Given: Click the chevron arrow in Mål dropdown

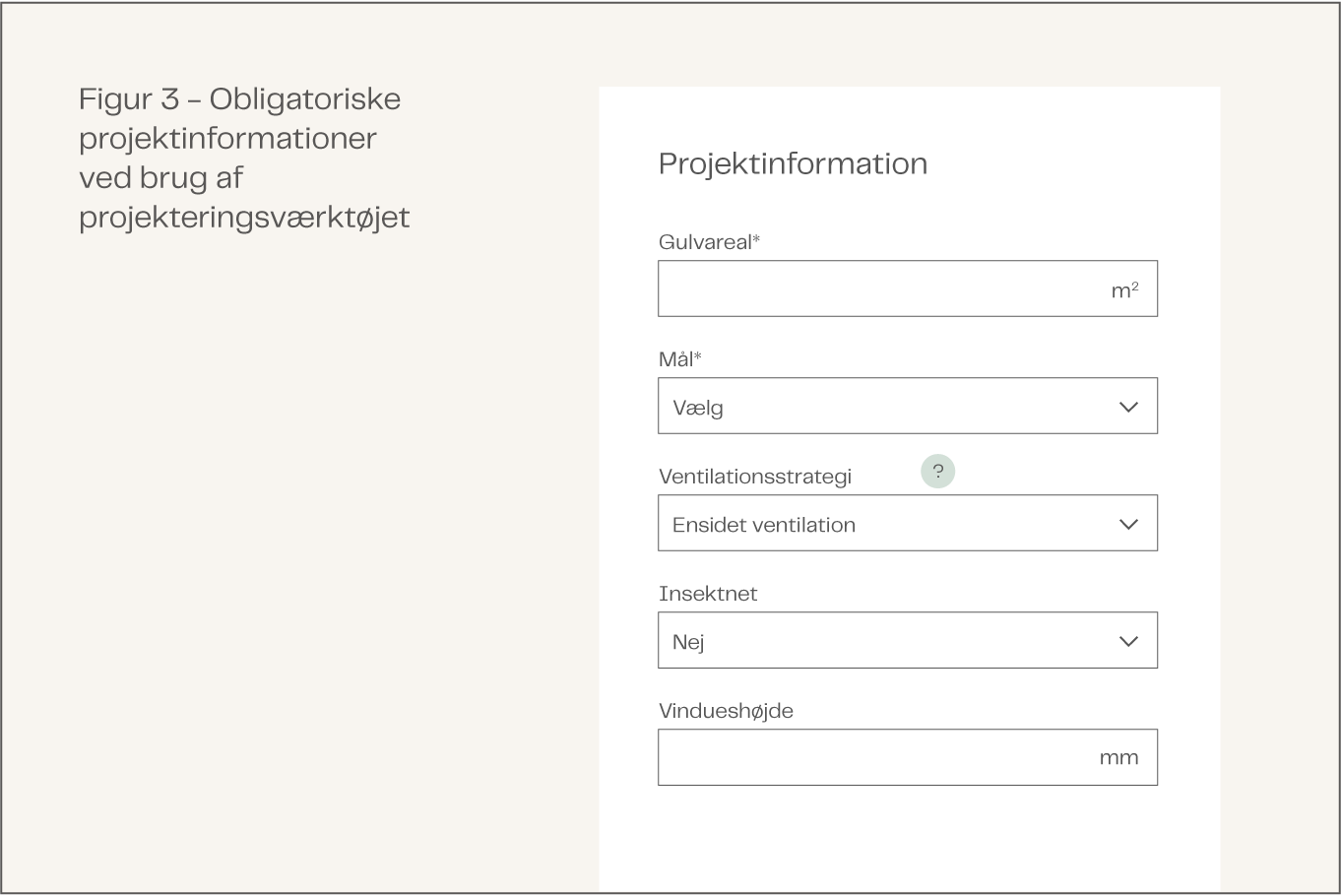Looking at the screenshot, I should point(1128,407).
